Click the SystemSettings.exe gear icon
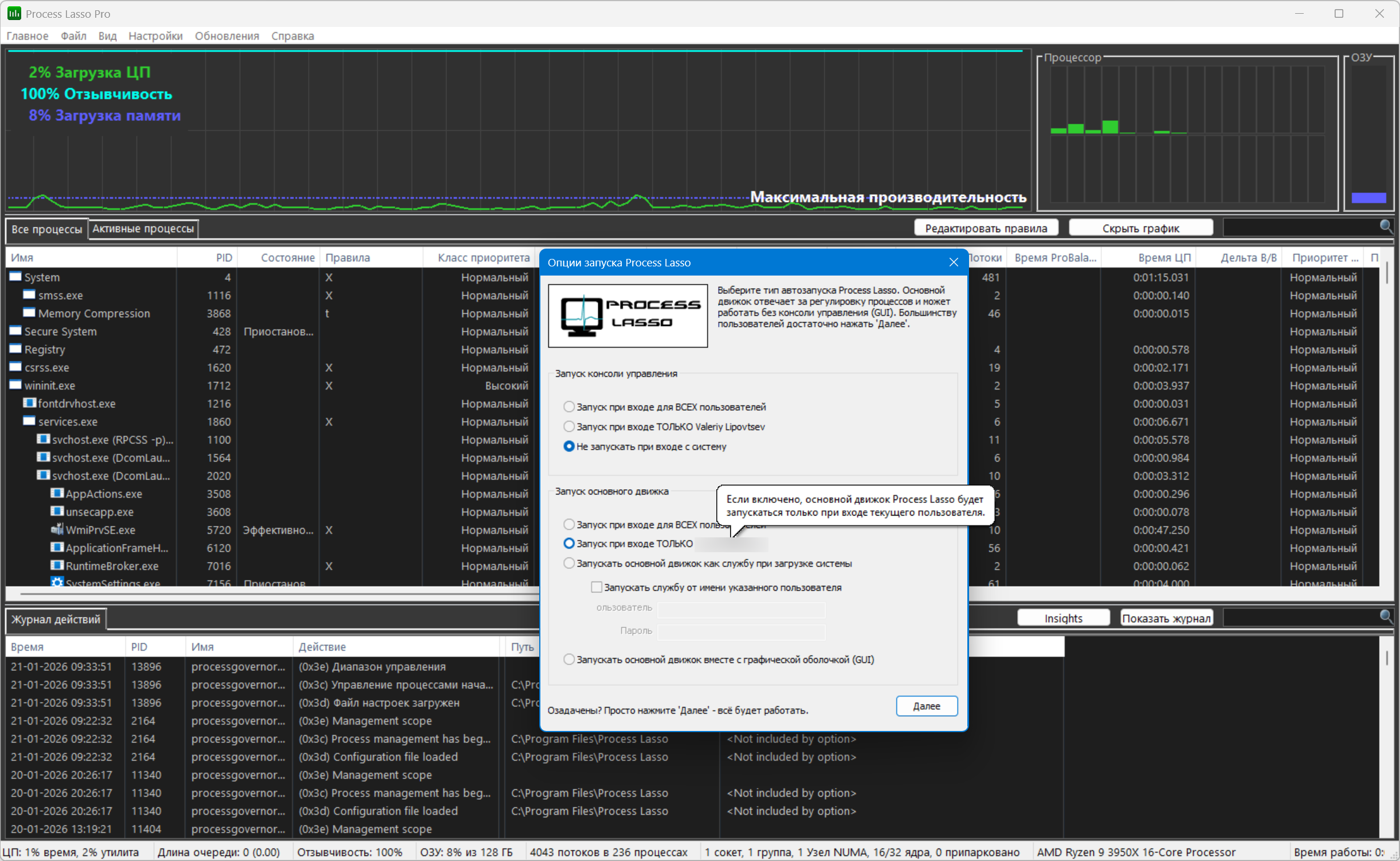This screenshot has height=861, width=1400. [57, 582]
